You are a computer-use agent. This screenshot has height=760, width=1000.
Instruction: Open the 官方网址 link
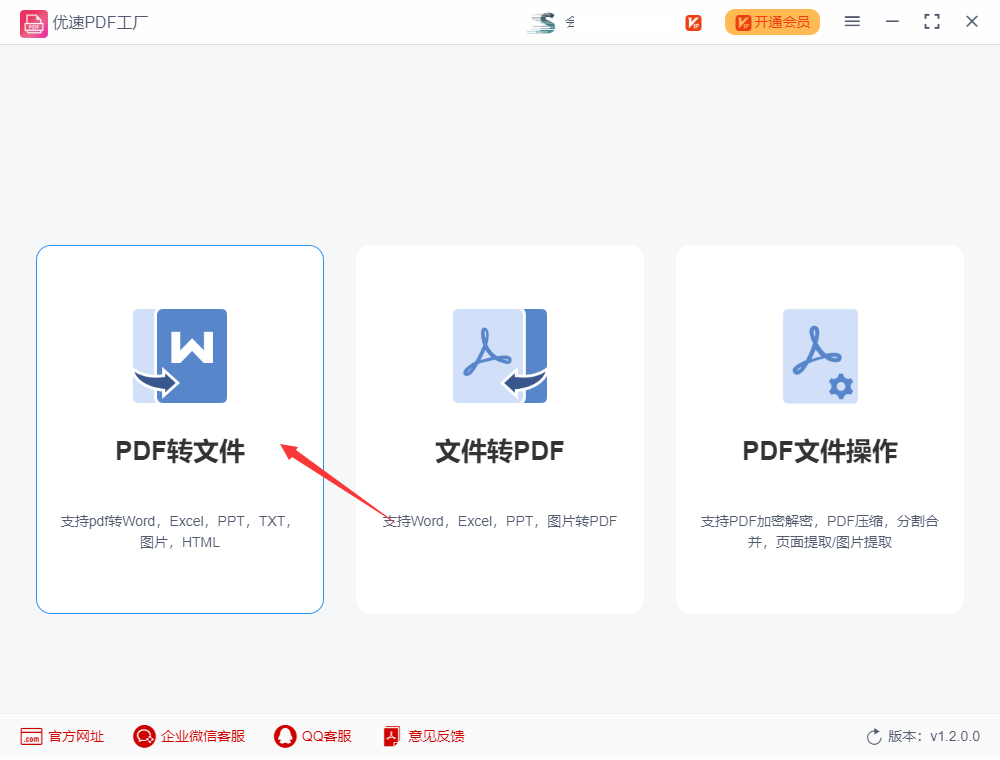(x=77, y=736)
